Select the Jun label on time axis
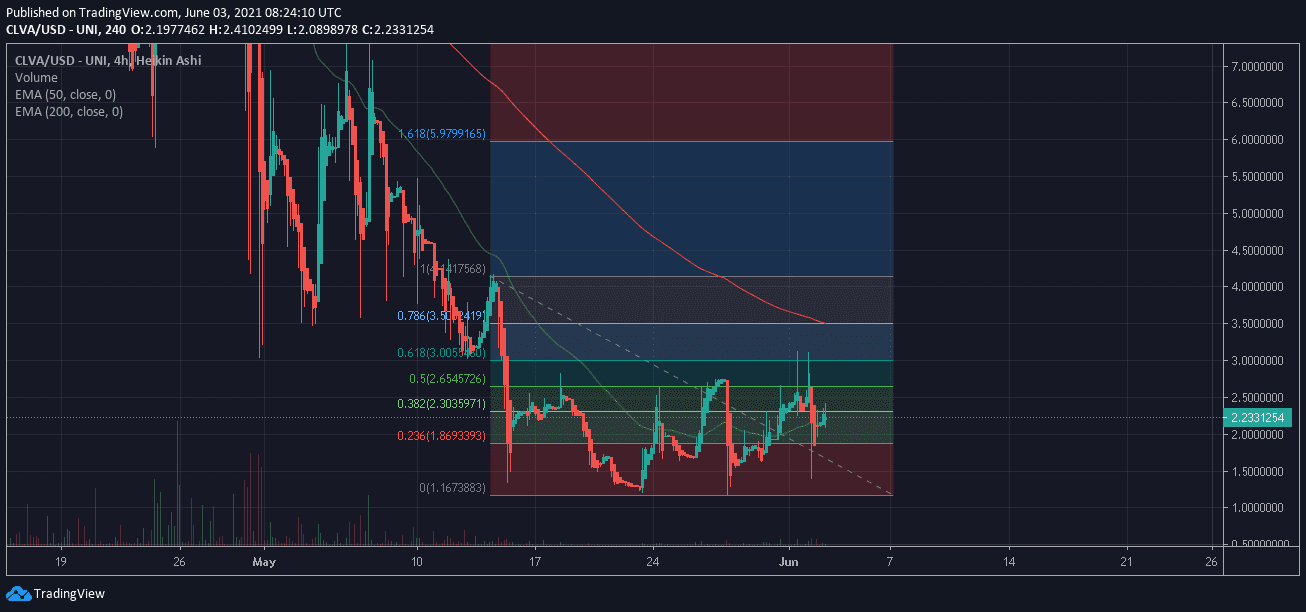This screenshot has width=1306, height=612. pyautogui.click(x=787, y=560)
